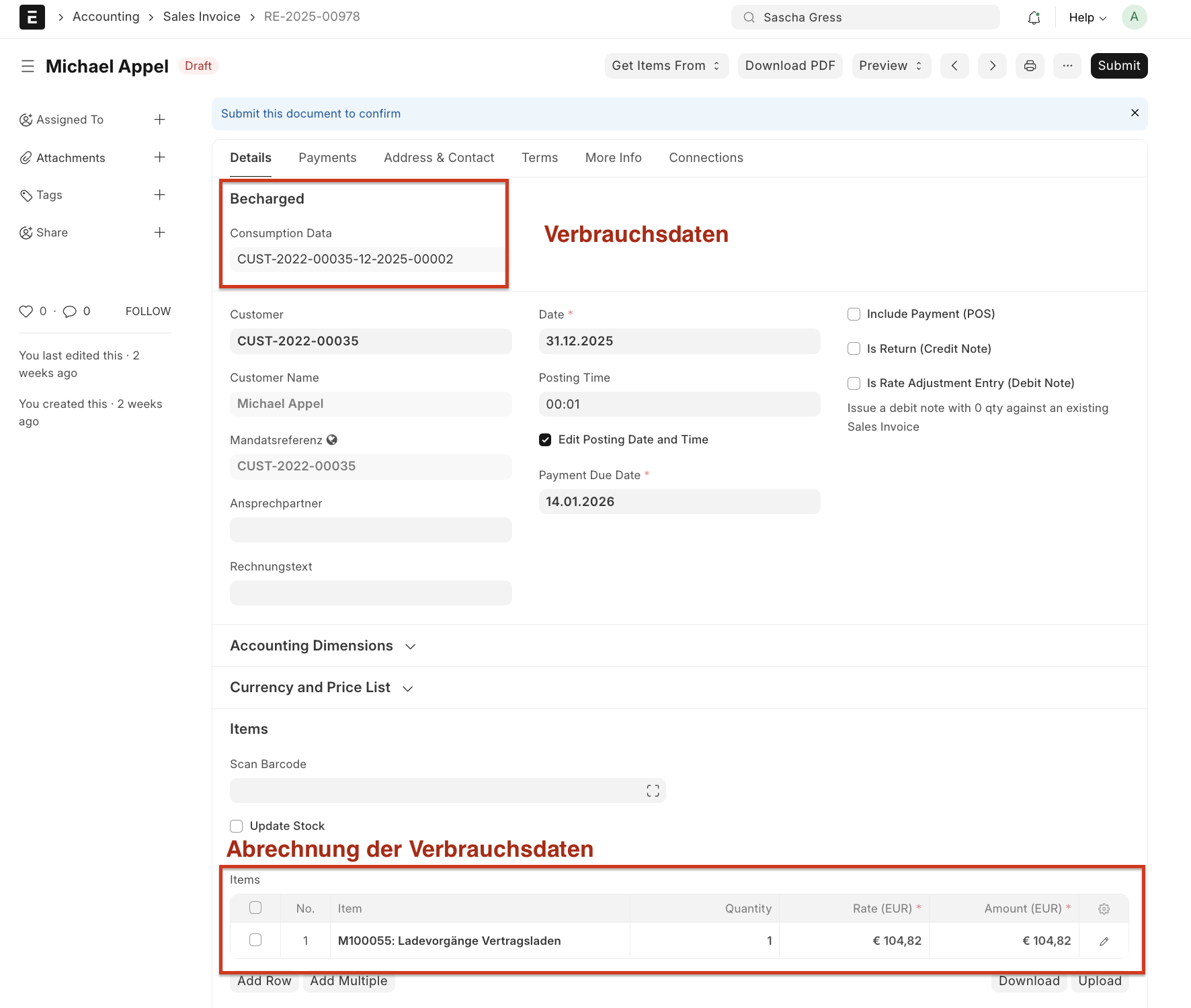Screen dimensions: 1191x1008
Task: Open the Get Items From dropdown
Action: click(x=666, y=66)
